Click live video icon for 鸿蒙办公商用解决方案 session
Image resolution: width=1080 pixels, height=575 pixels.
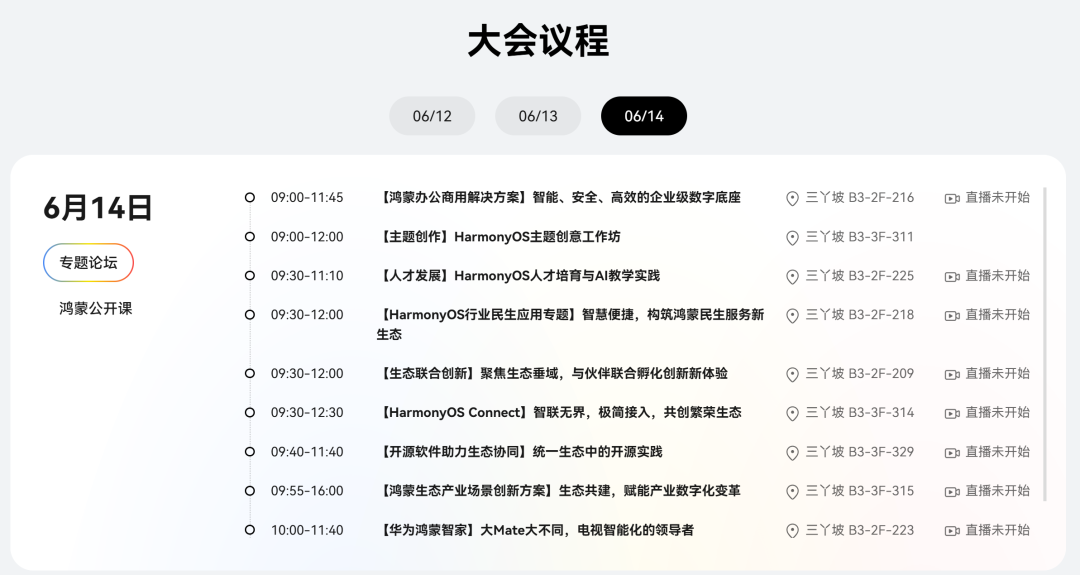(952, 198)
